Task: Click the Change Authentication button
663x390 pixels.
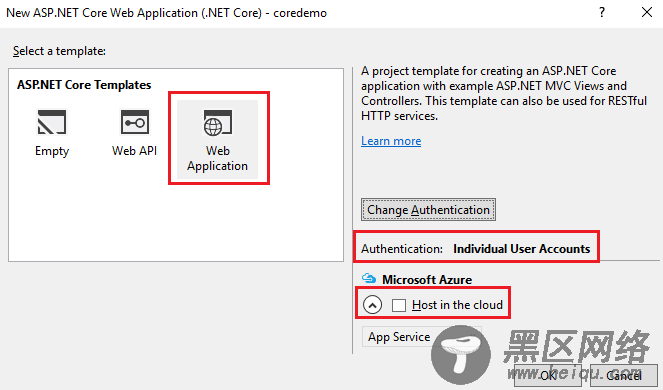Action: click(x=428, y=210)
